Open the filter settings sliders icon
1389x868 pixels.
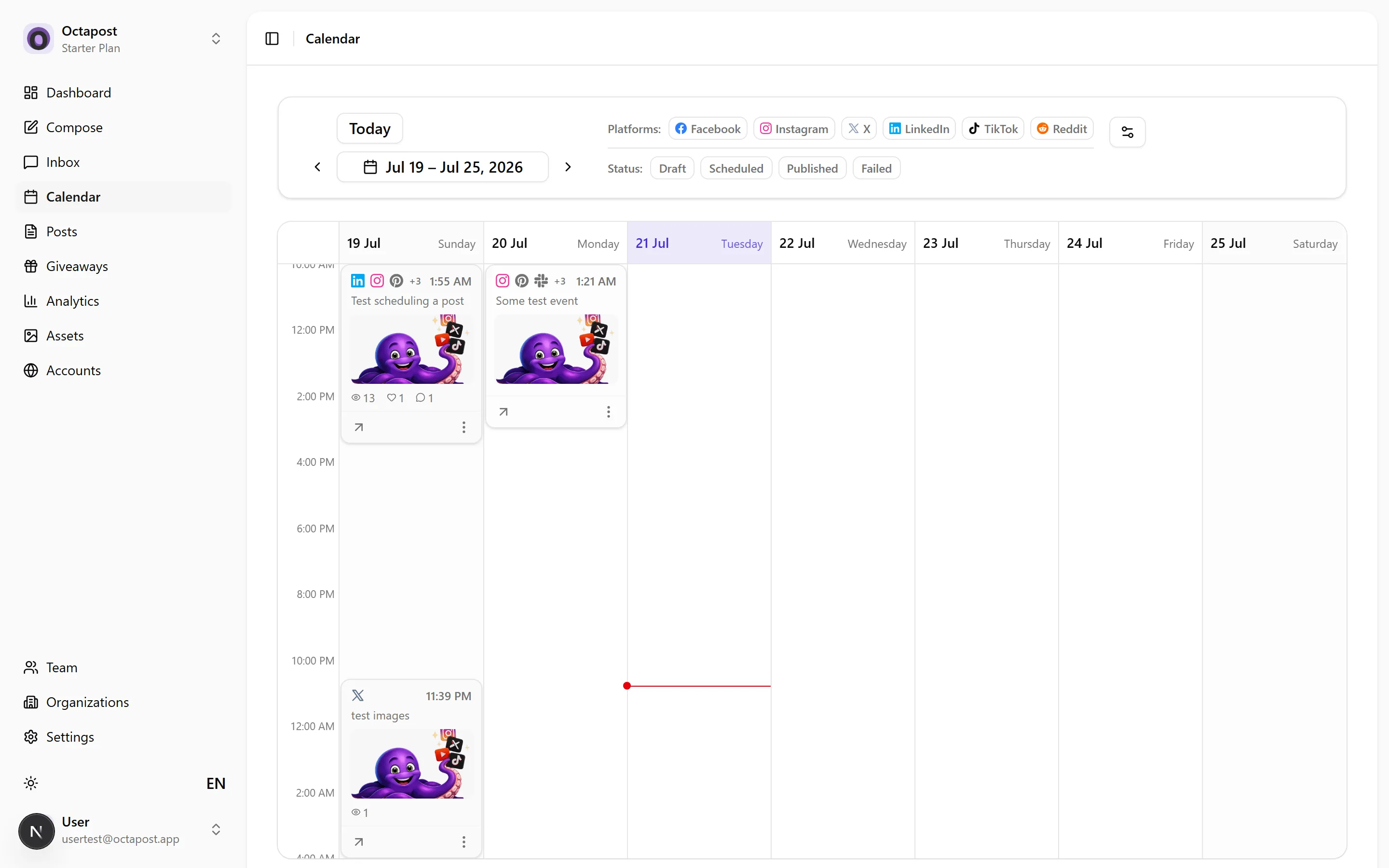click(1127, 132)
